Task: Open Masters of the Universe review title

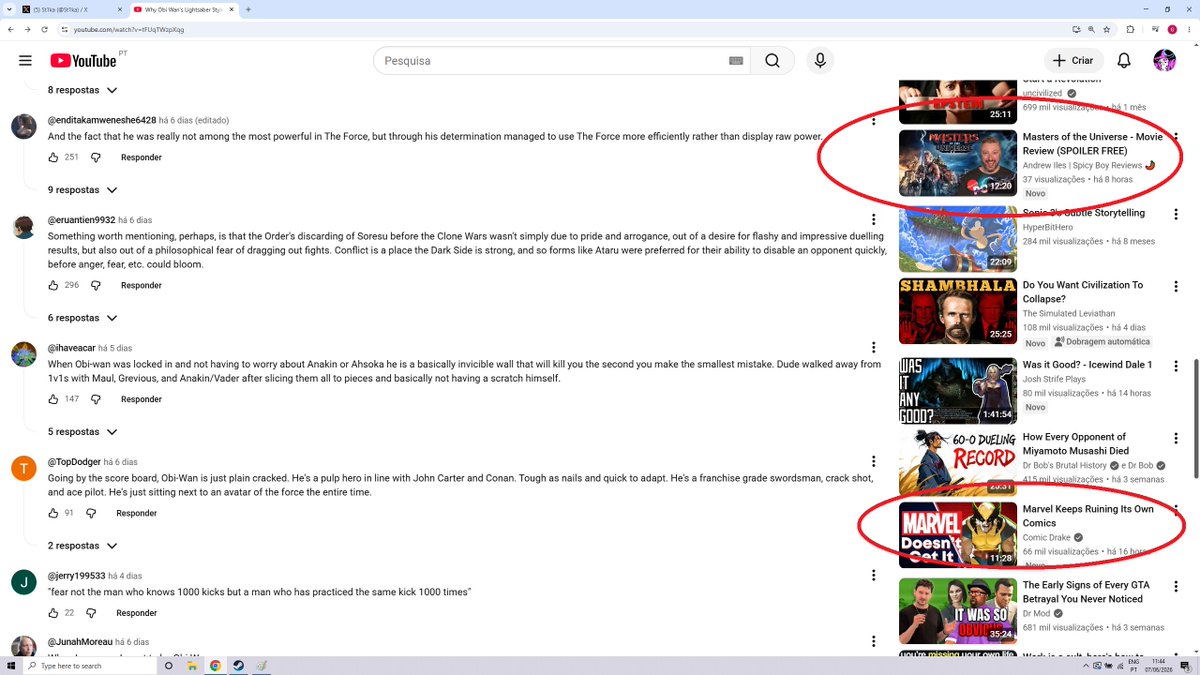Action: [x=1092, y=143]
